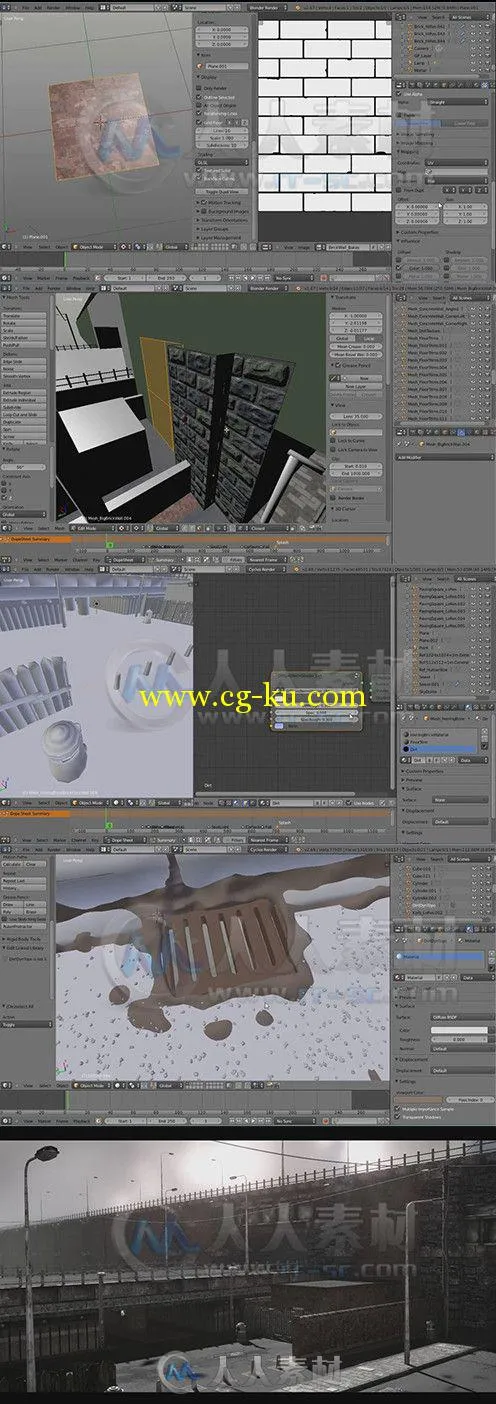
Task: Open the Edit Mode dropdown
Action: (93, 528)
